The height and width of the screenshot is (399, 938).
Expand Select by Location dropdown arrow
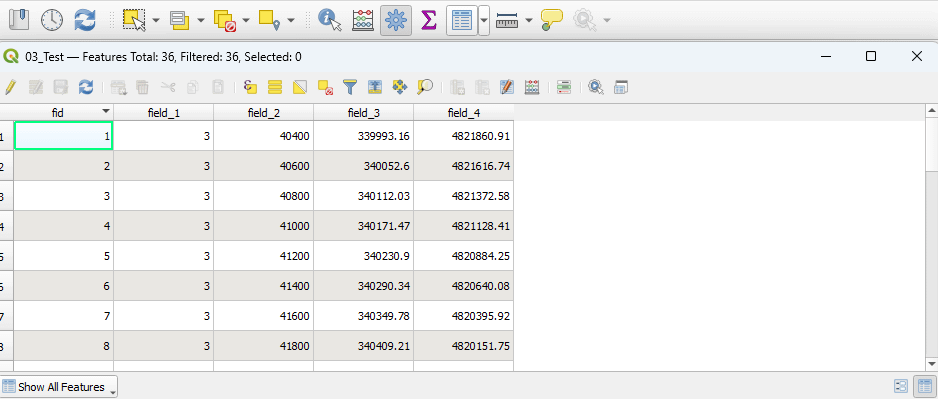coord(291,20)
